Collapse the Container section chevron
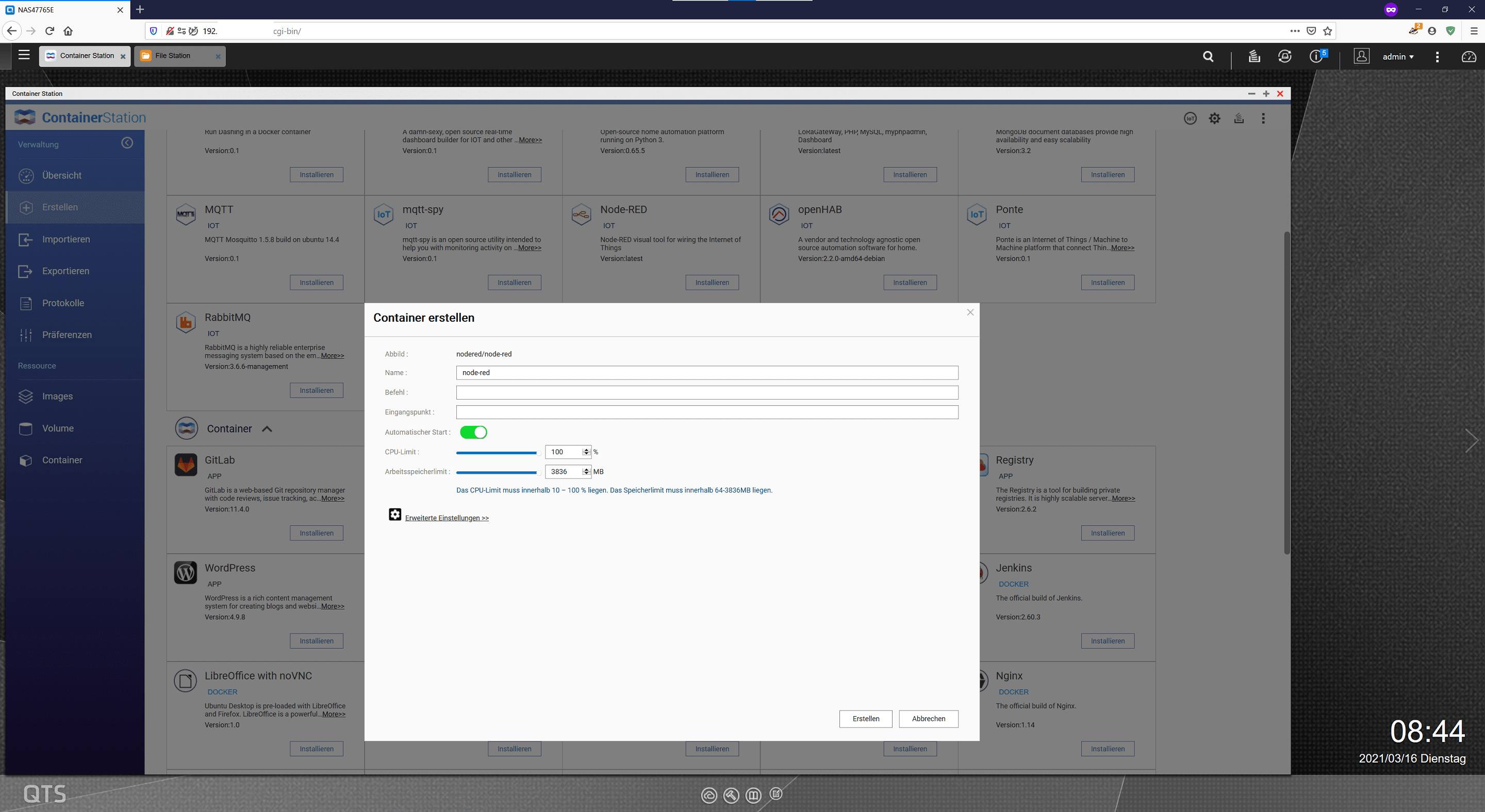This screenshot has height=812, width=1485. click(x=267, y=429)
